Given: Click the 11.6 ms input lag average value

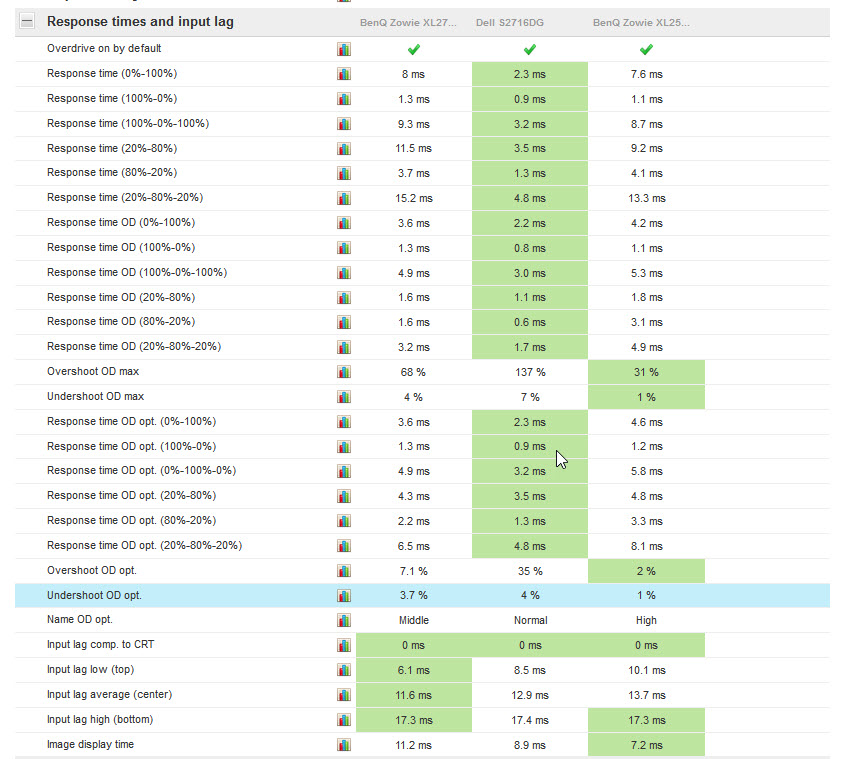Looking at the screenshot, I should click(x=413, y=695).
